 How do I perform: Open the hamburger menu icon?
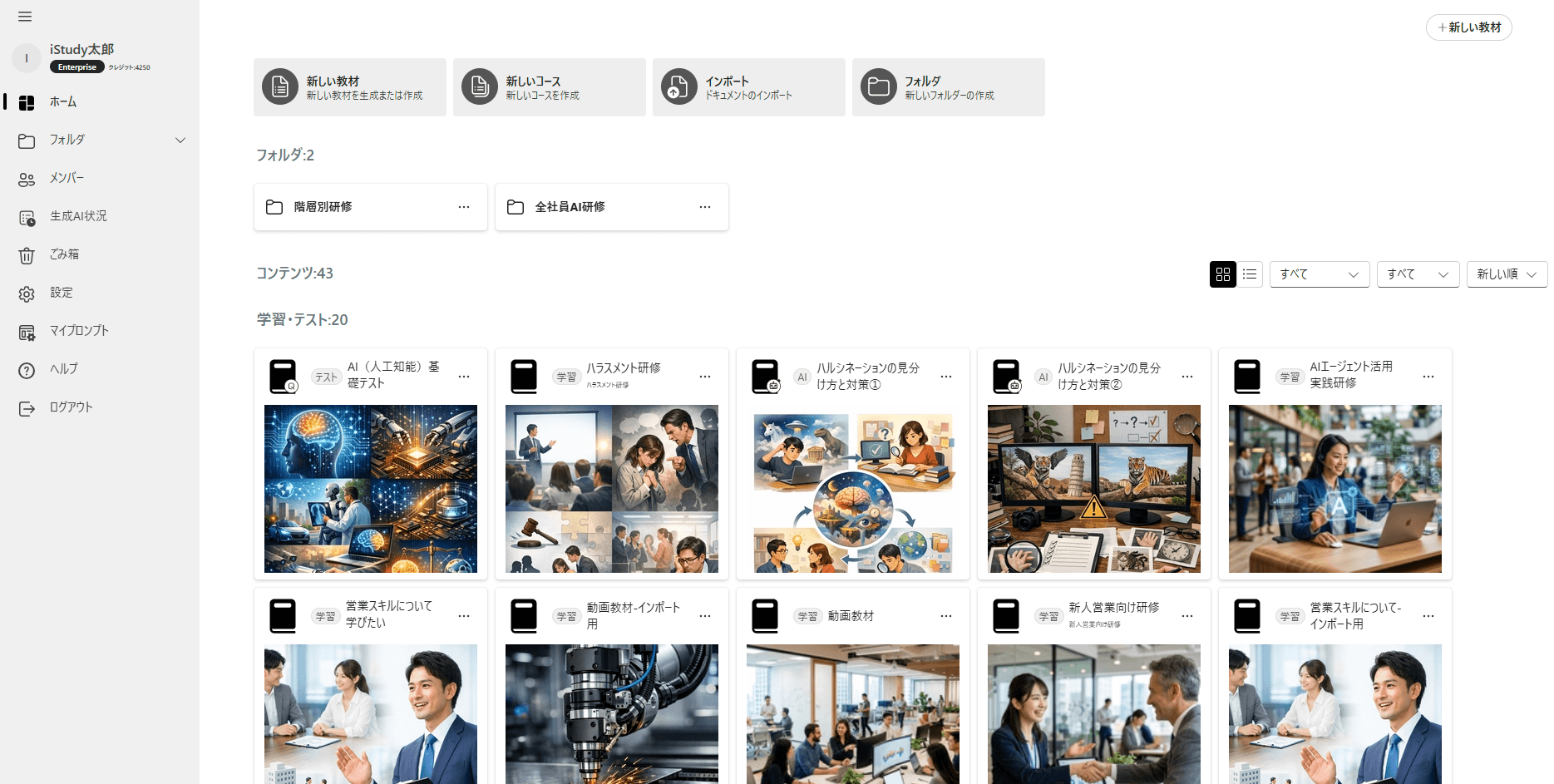click(x=25, y=17)
